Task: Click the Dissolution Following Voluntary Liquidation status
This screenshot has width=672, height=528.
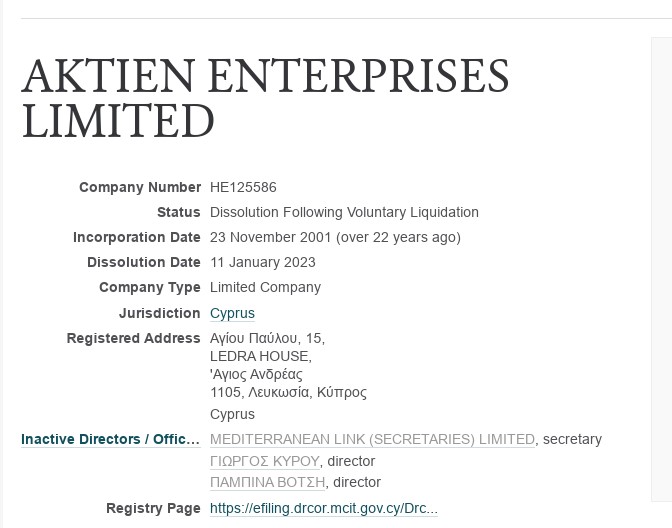Action: pos(344,212)
